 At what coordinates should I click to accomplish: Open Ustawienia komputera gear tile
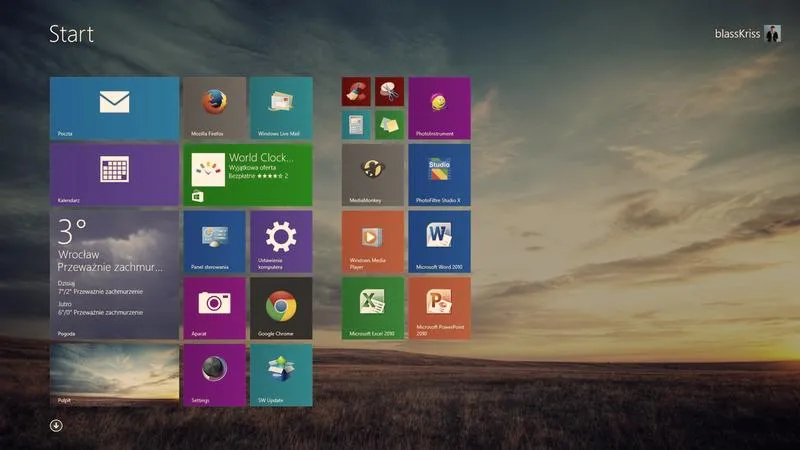pos(281,242)
